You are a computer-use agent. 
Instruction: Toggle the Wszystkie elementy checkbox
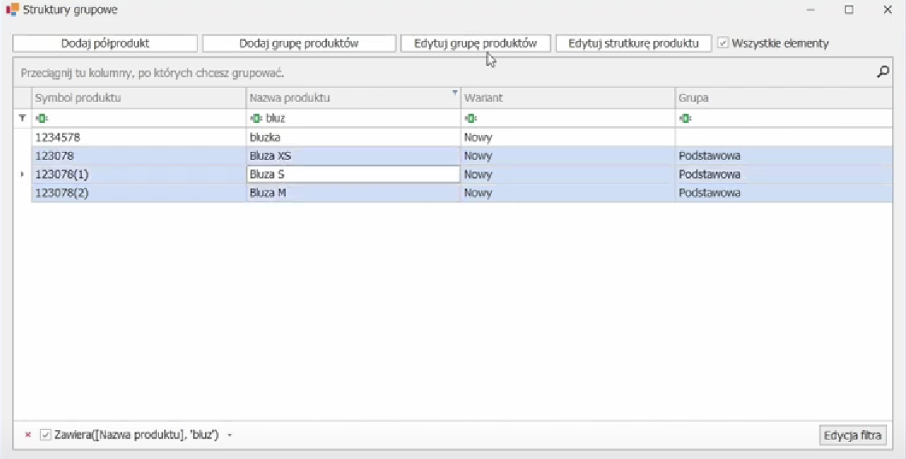(723, 44)
